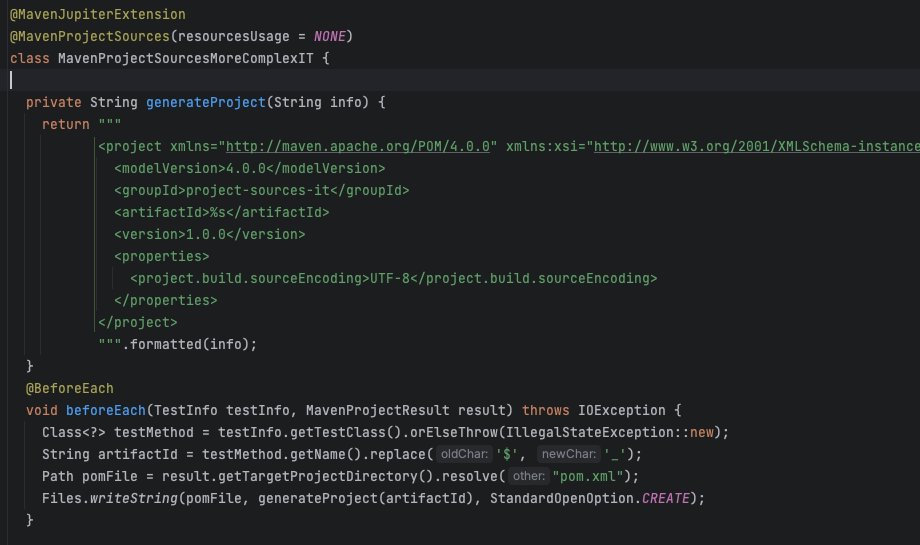Click the return keyword
Screen dimensions: 920x545
tap(65, 124)
